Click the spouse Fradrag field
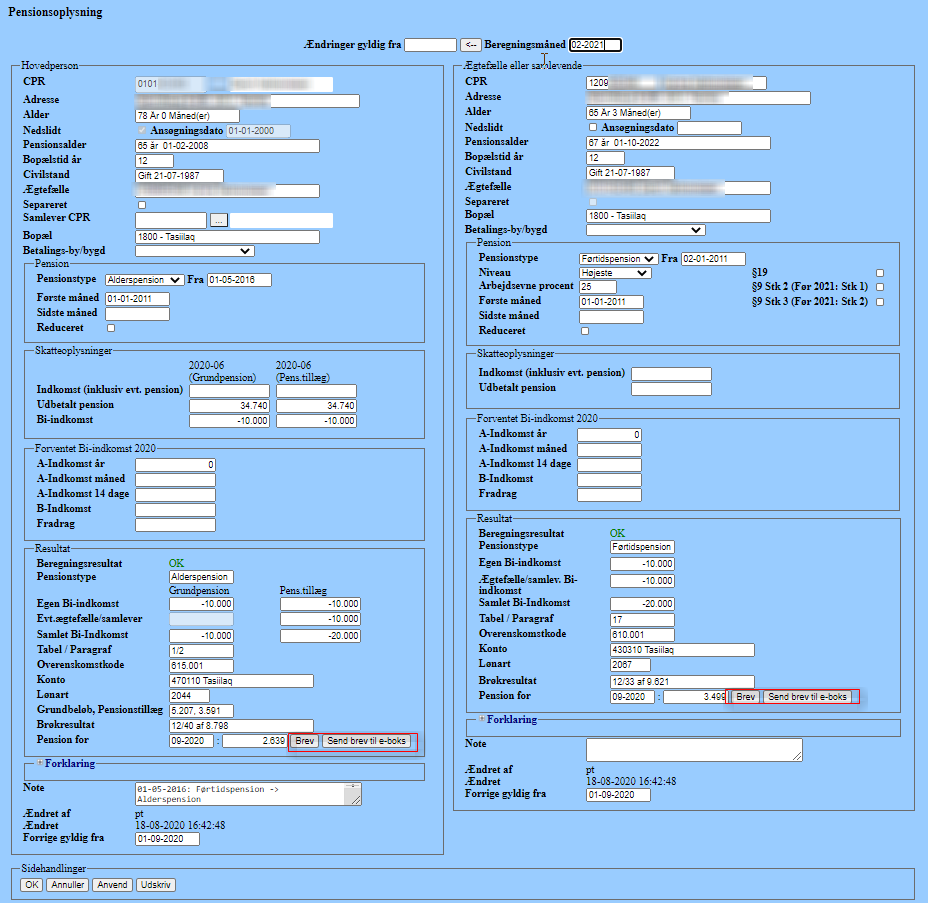This screenshot has height=903, width=928. coord(609,495)
